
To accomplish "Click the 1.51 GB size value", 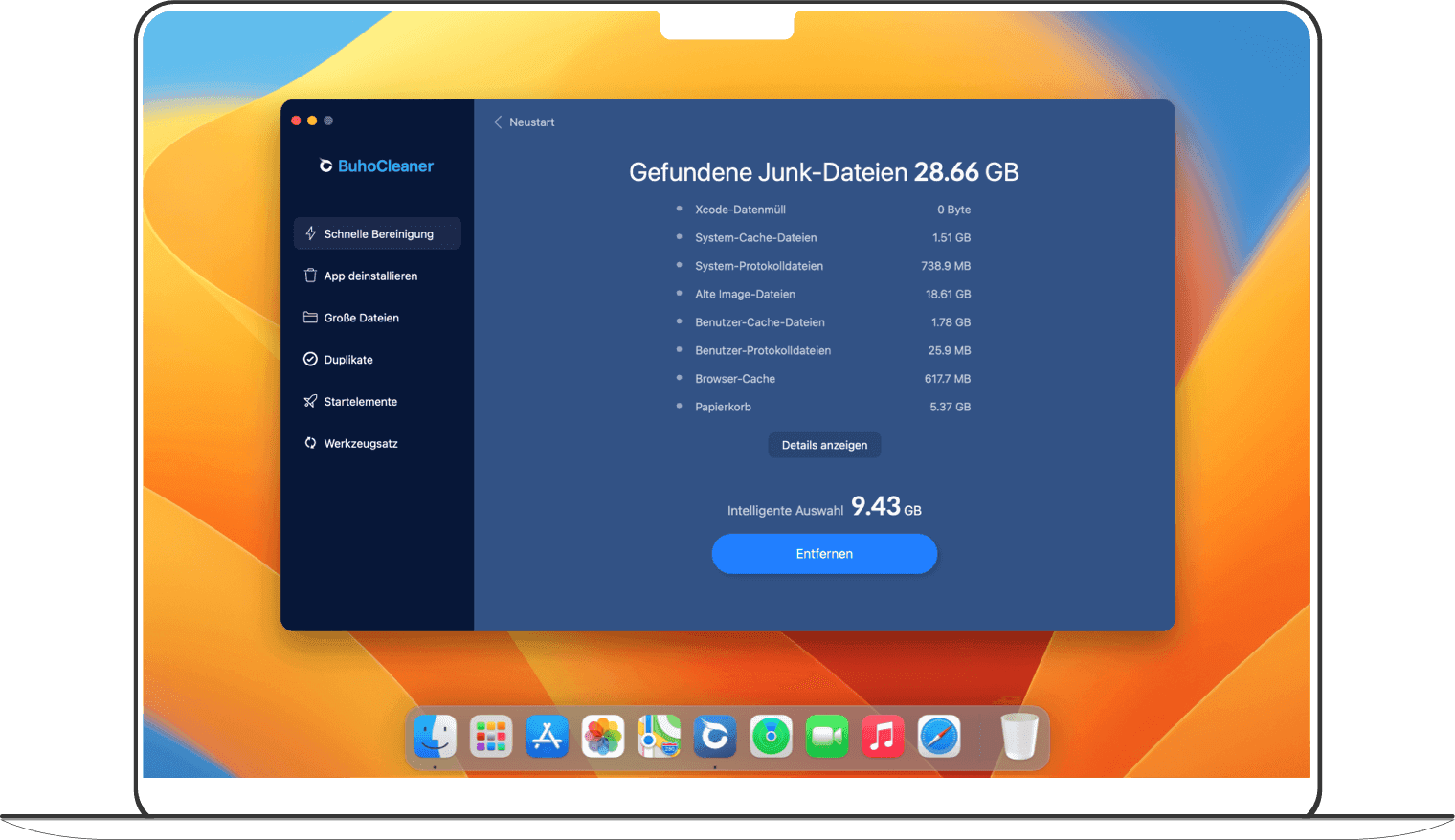I will [951, 237].
